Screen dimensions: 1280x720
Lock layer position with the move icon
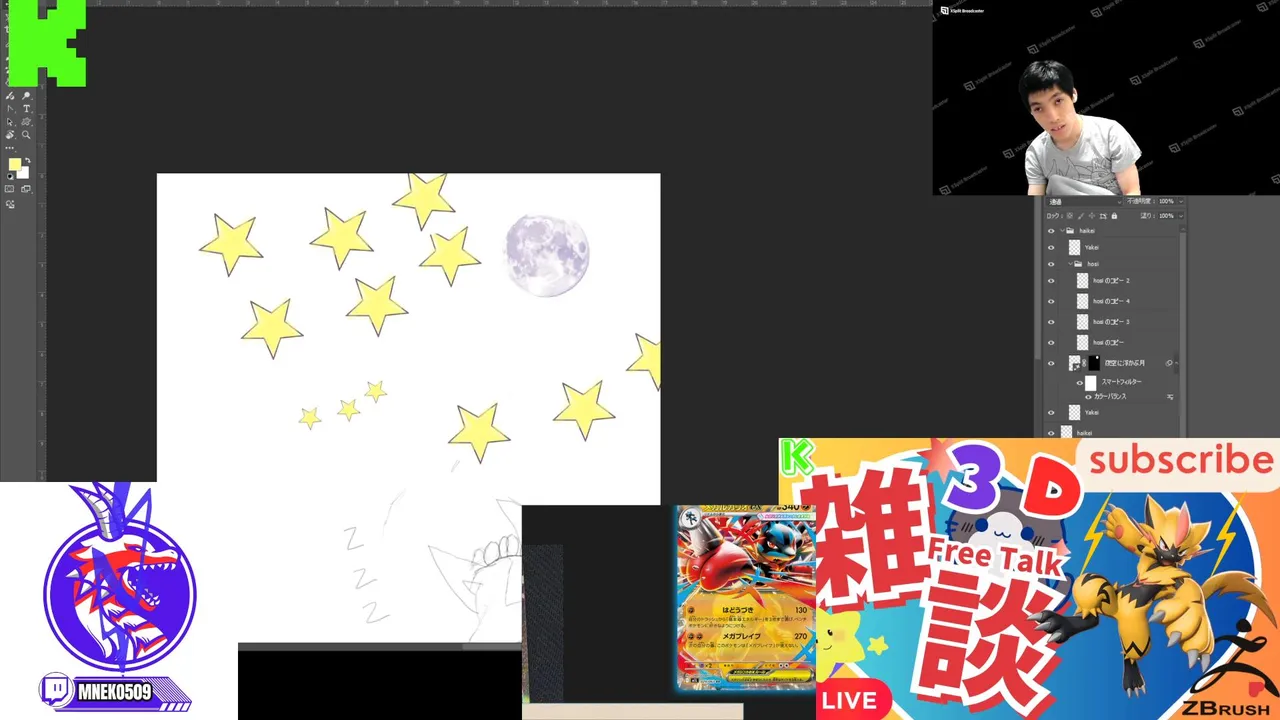[x=1092, y=216]
